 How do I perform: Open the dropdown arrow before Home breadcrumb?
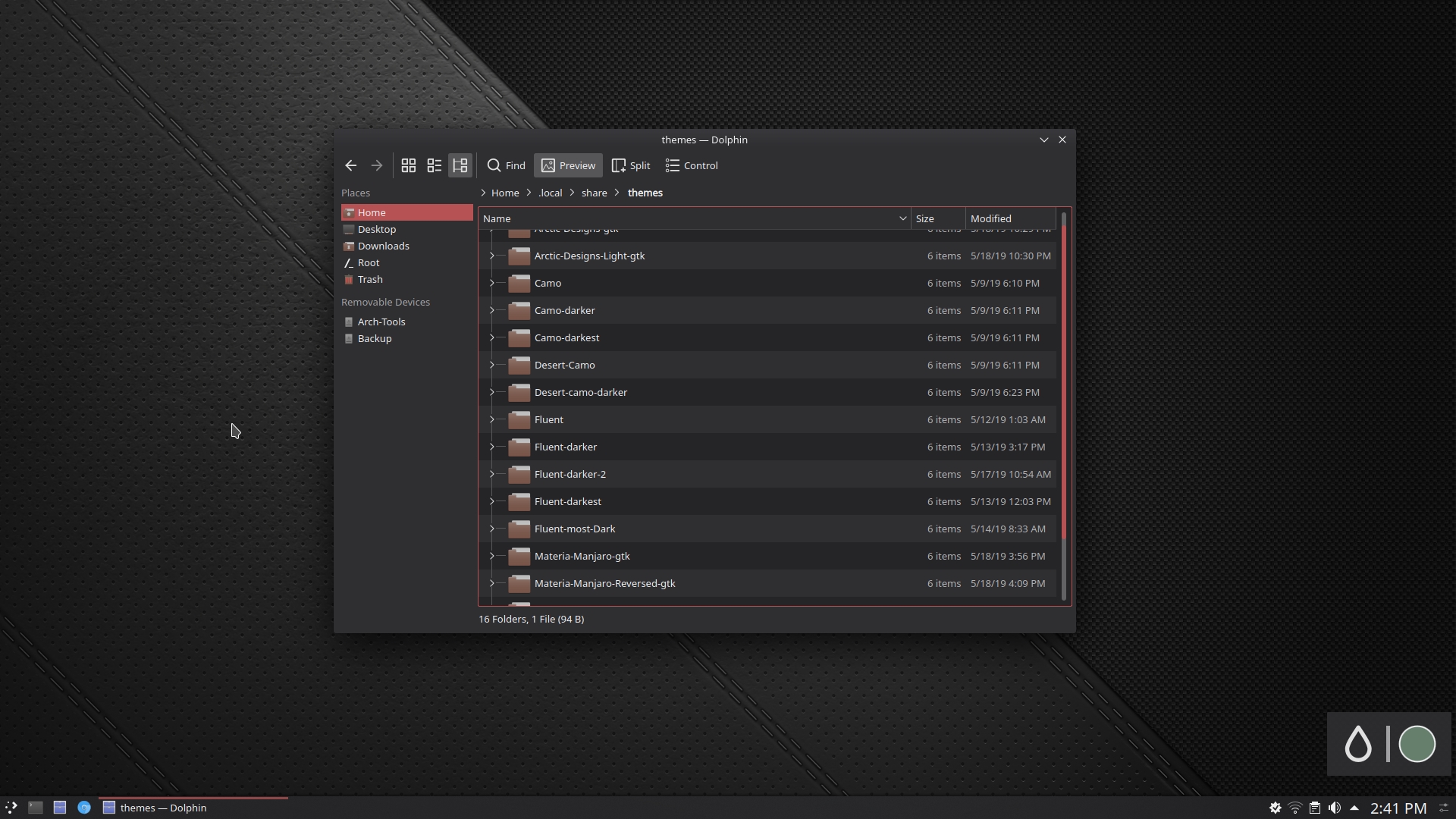tap(483, 193)
